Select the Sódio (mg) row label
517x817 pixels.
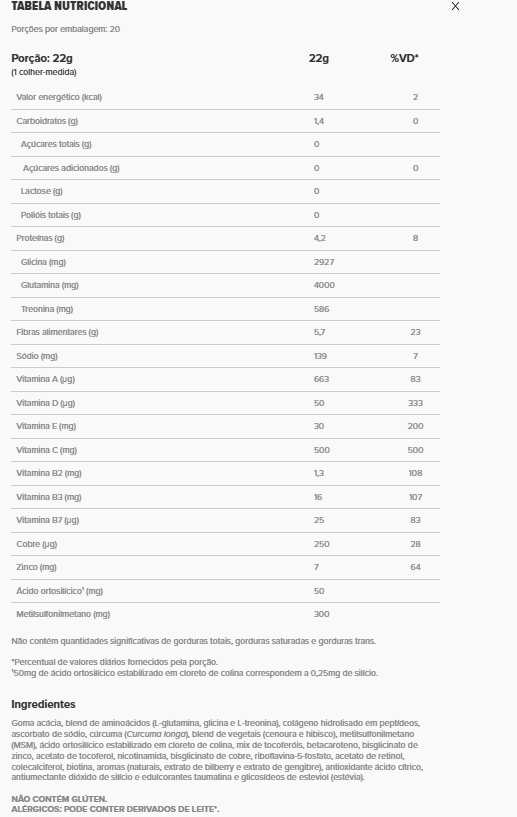pos(36,356)
